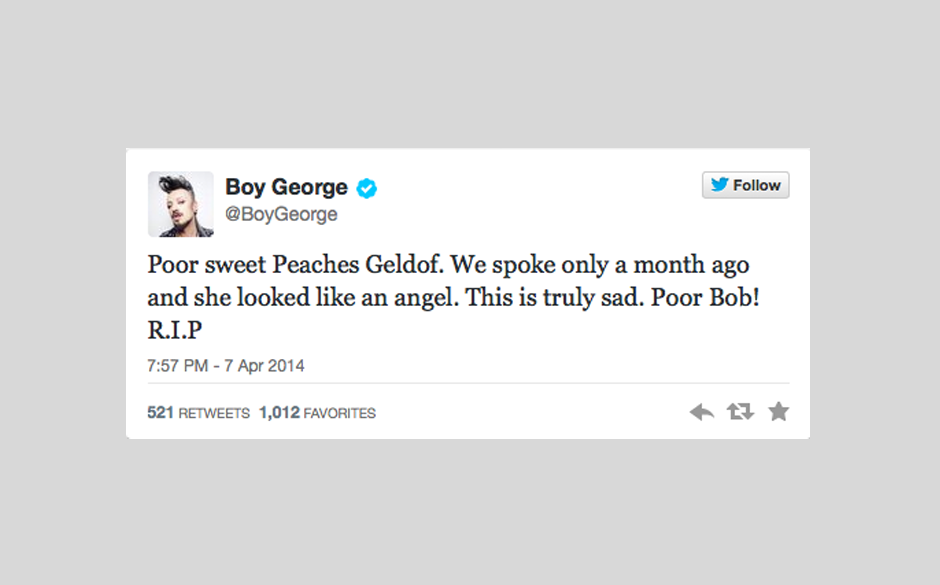The image size is (940, 585).
Task: Click the Twitter bird icon in Follow
Action: [719, 185]
